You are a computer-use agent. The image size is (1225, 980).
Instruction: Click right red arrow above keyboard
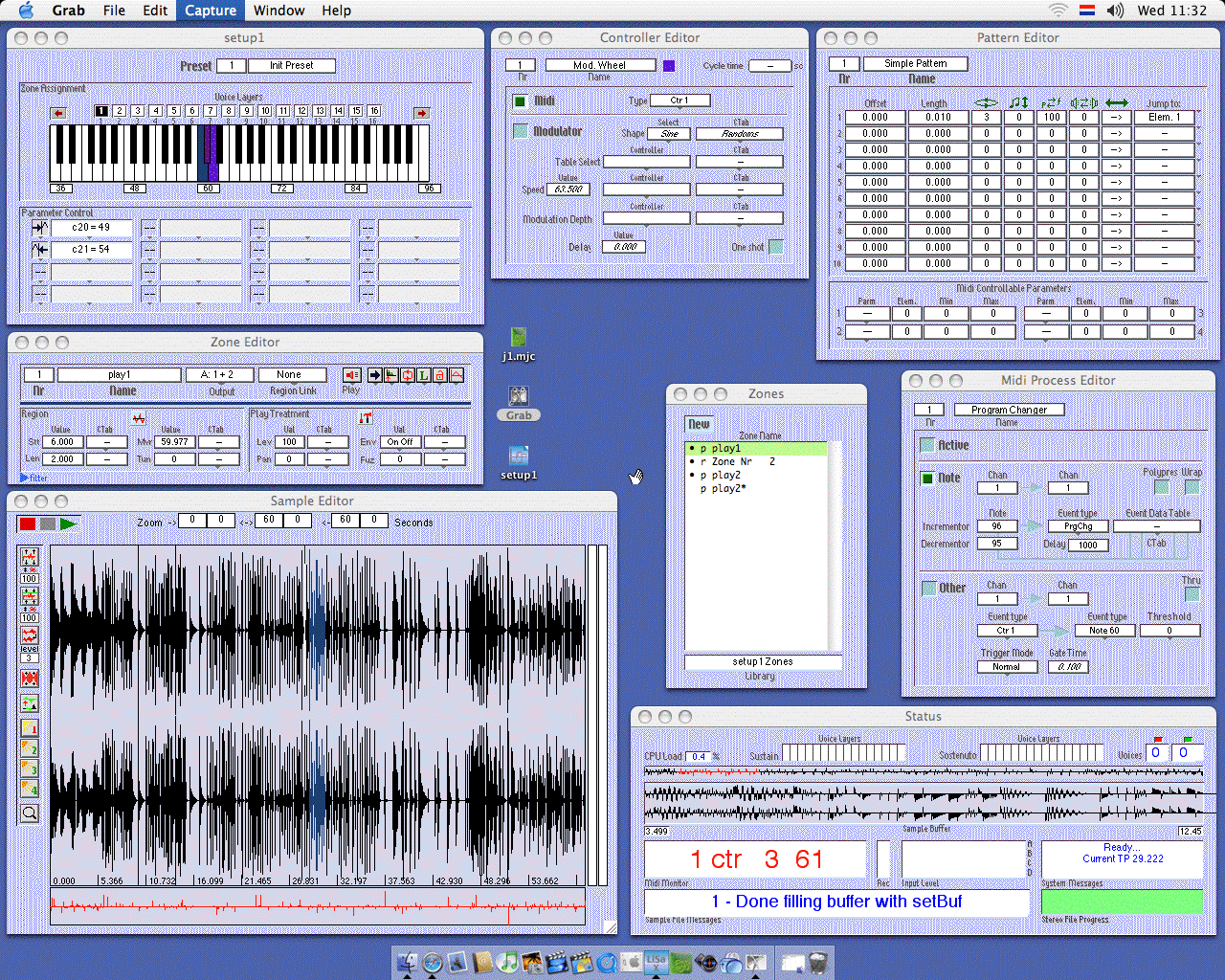click(421, 113)
